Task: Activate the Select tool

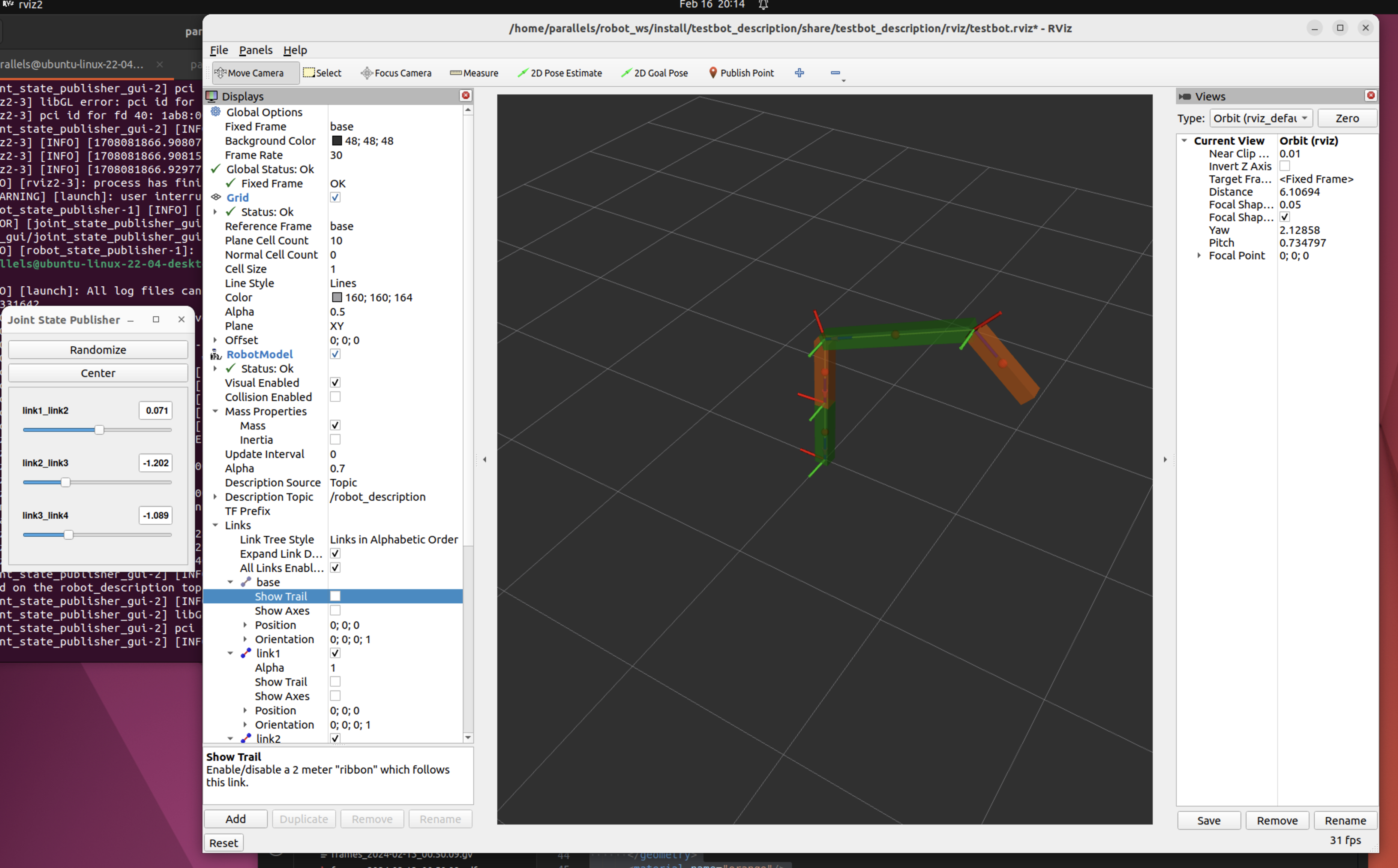Action: [322, 73]
